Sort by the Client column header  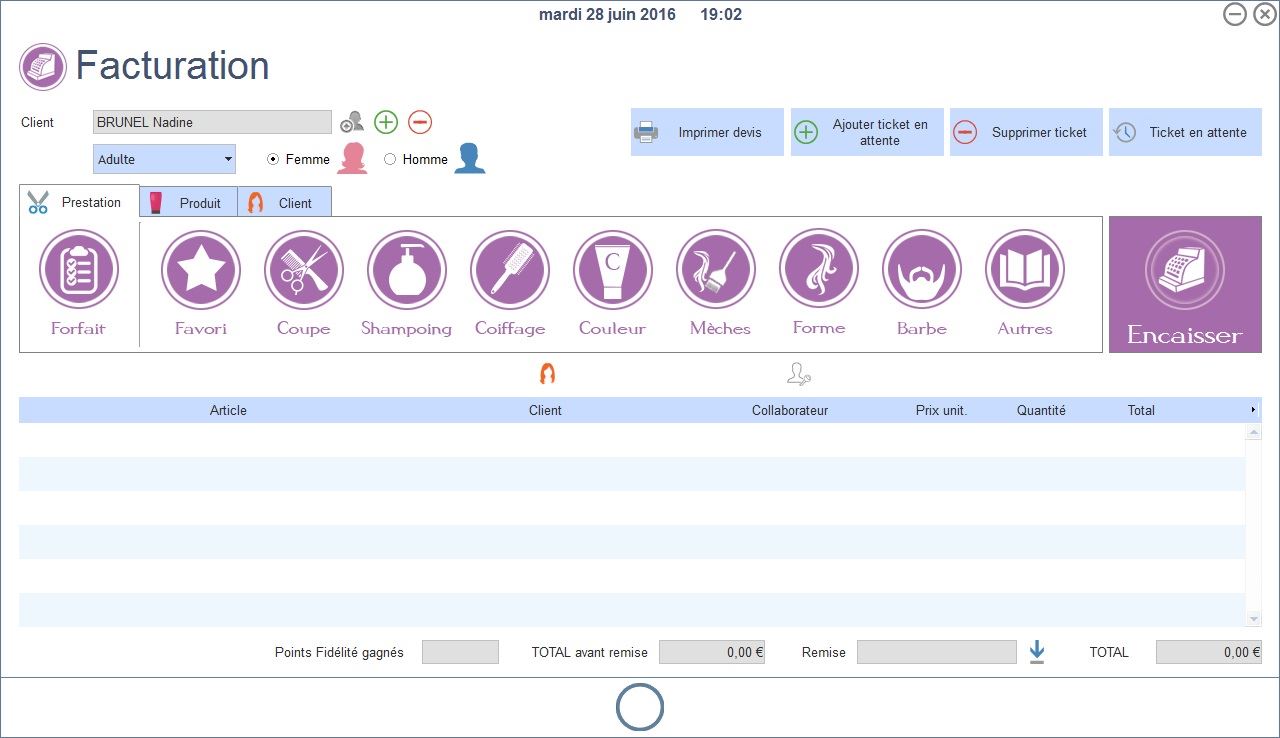(x=545, y=410)
